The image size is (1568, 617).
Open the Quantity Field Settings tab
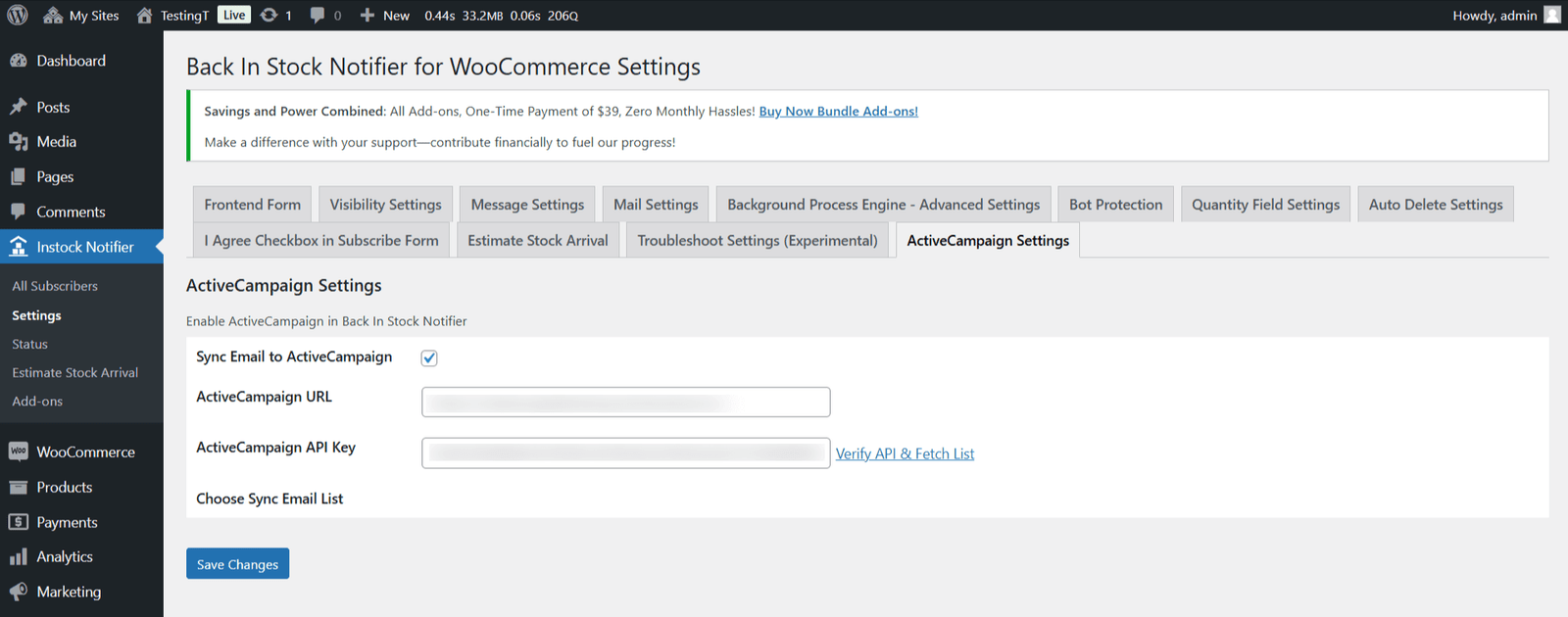pyautogui.click(x=1266, y=204)
